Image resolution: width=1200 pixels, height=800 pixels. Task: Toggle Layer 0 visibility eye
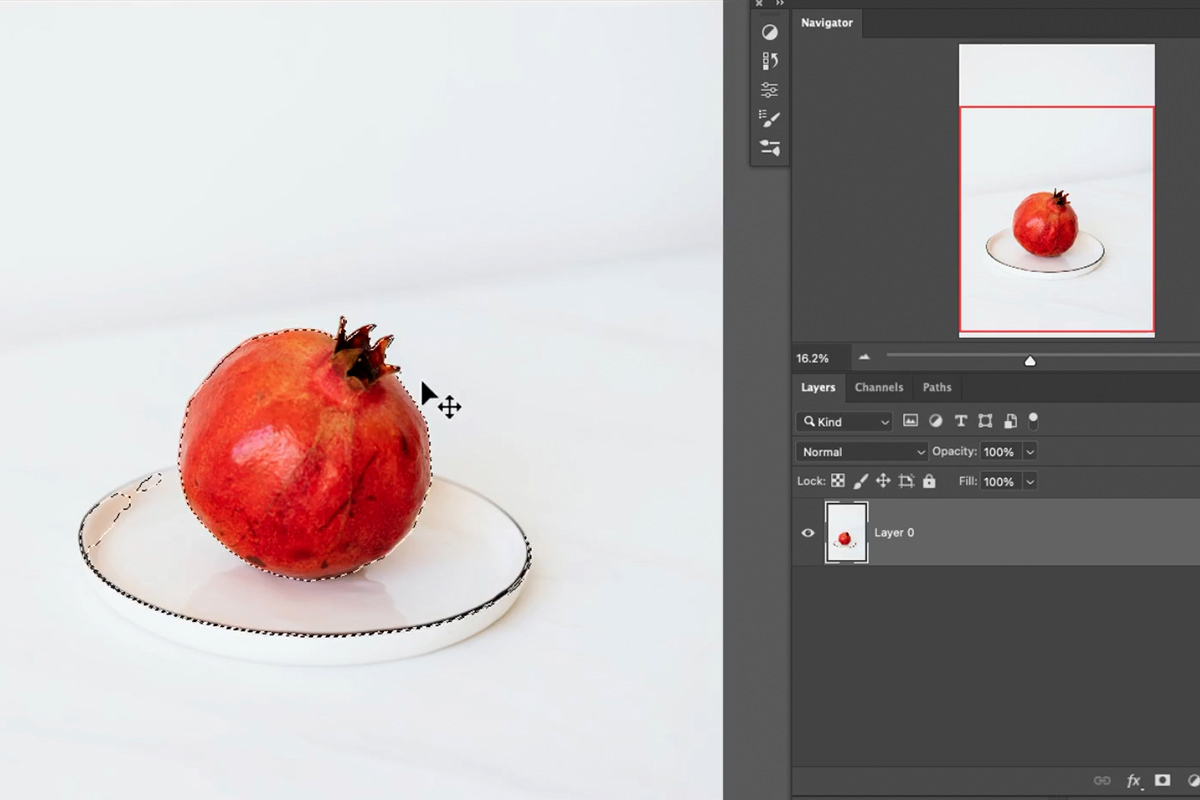coord(808,532)
